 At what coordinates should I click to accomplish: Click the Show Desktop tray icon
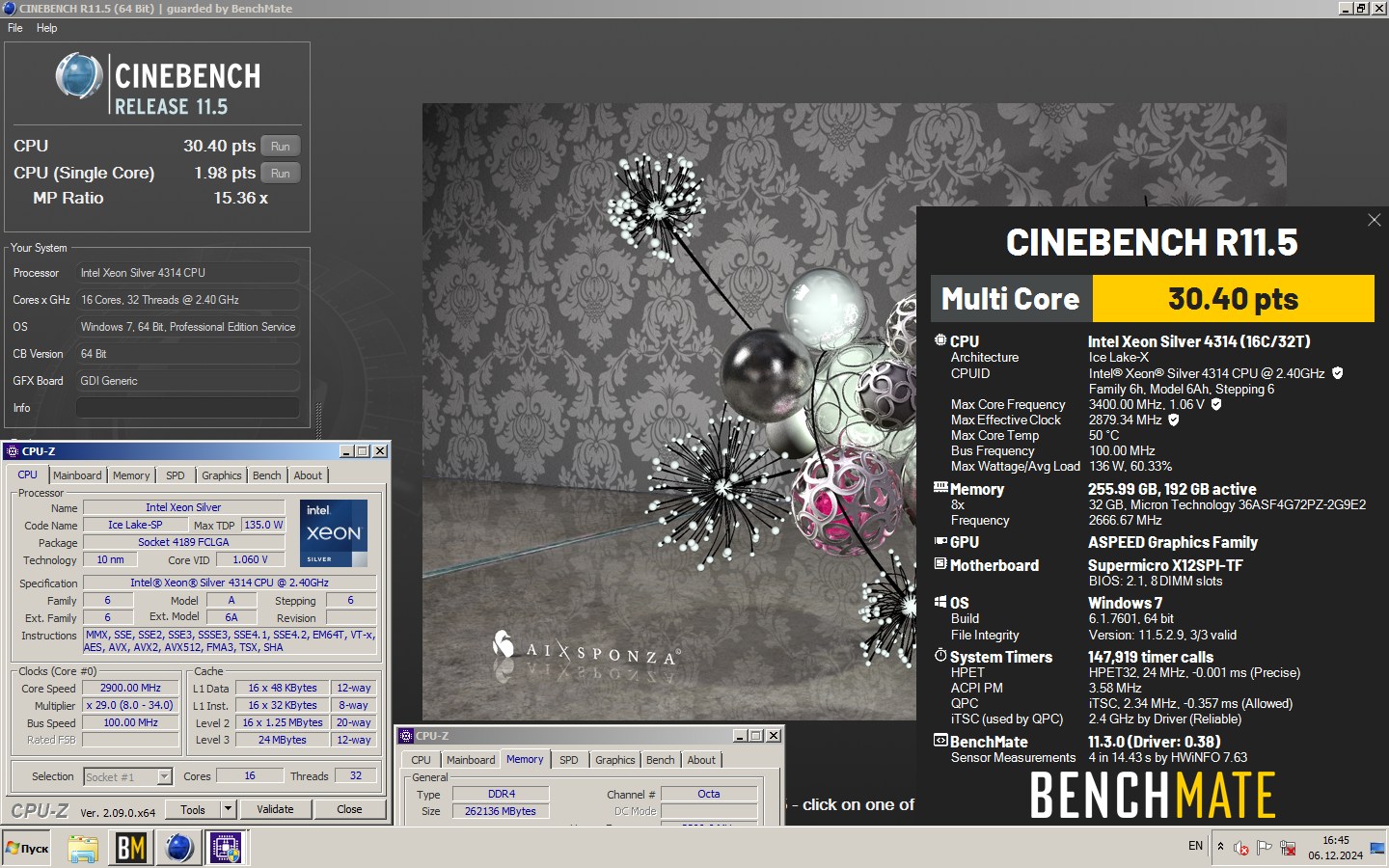pyautogui.click(x=1378, y=849)
